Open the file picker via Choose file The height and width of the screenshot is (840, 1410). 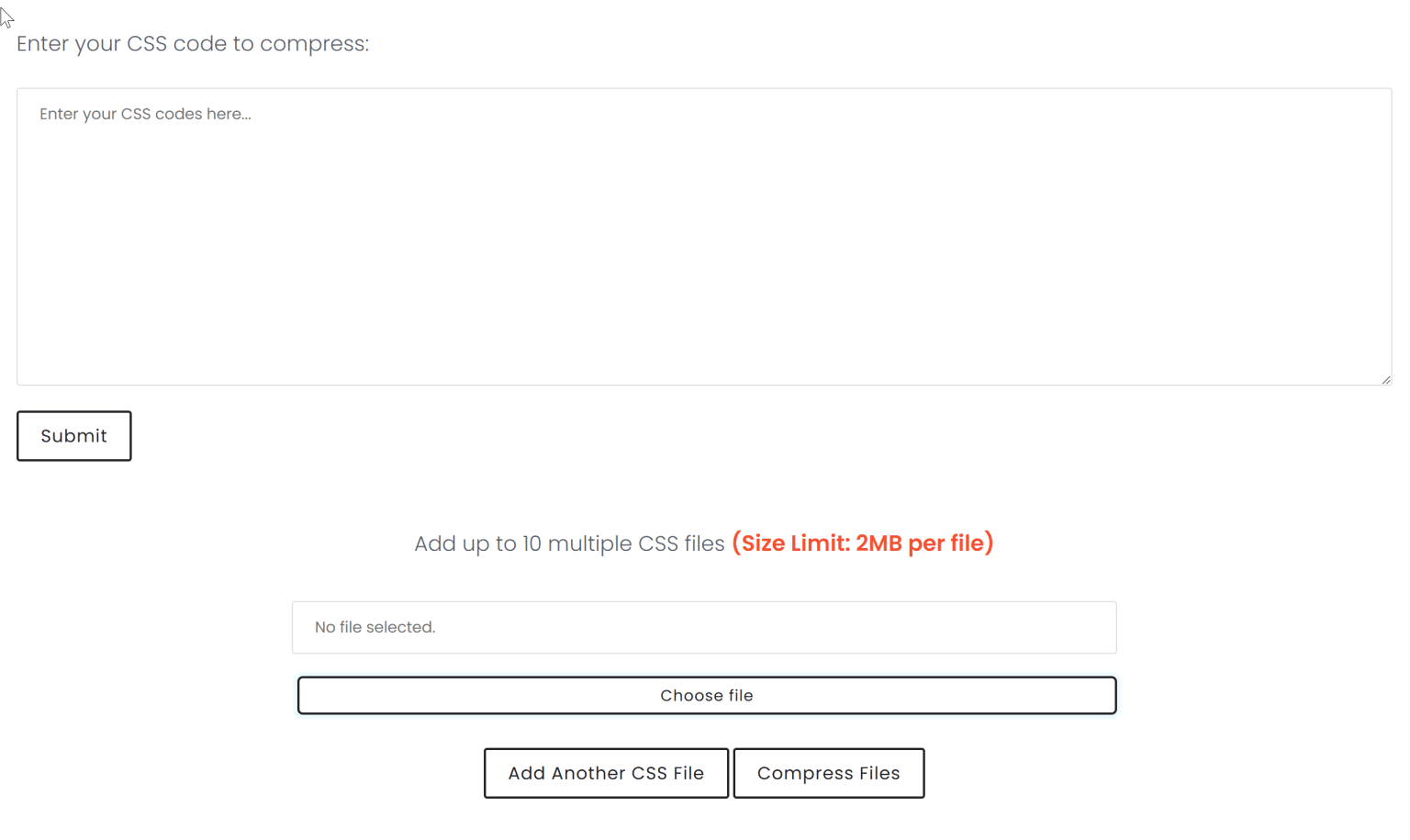(x=706, y=695)
